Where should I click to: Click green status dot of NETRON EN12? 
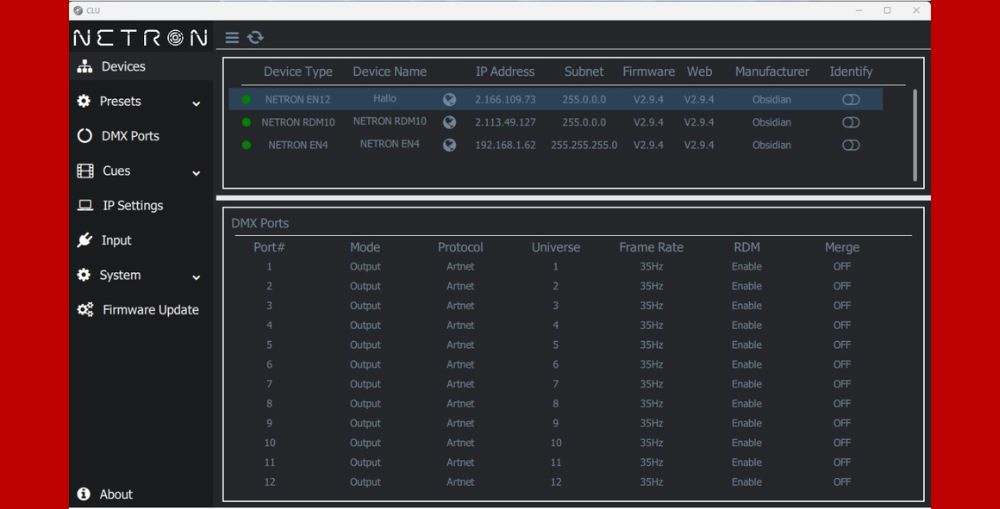pos(246,100)
